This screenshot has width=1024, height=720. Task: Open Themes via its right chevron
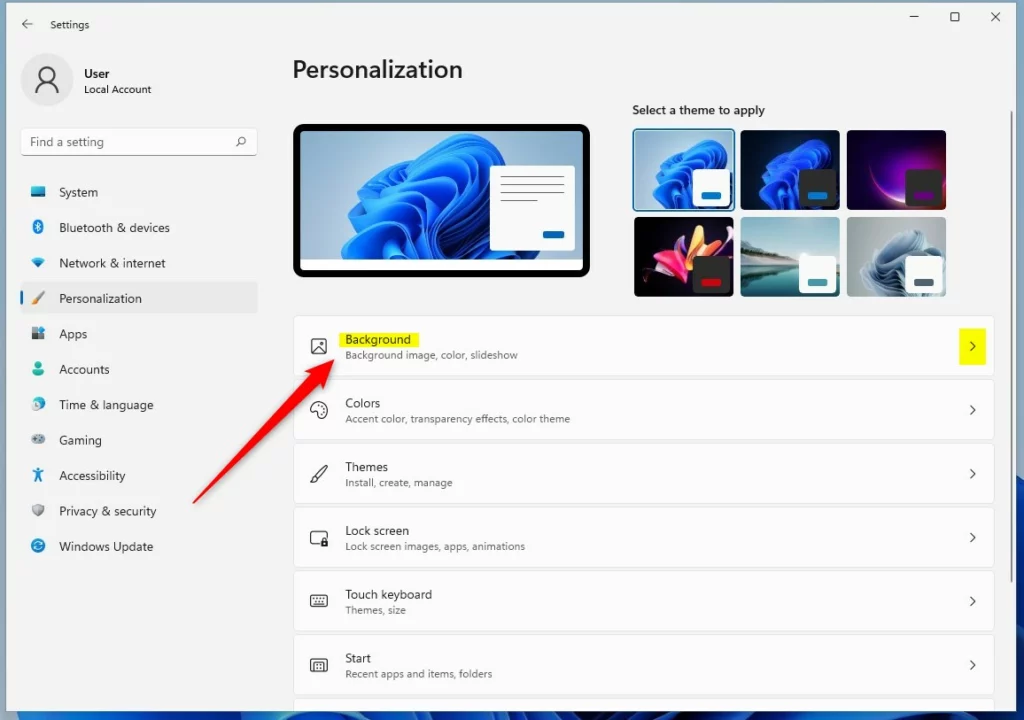(x=972, y=474)
